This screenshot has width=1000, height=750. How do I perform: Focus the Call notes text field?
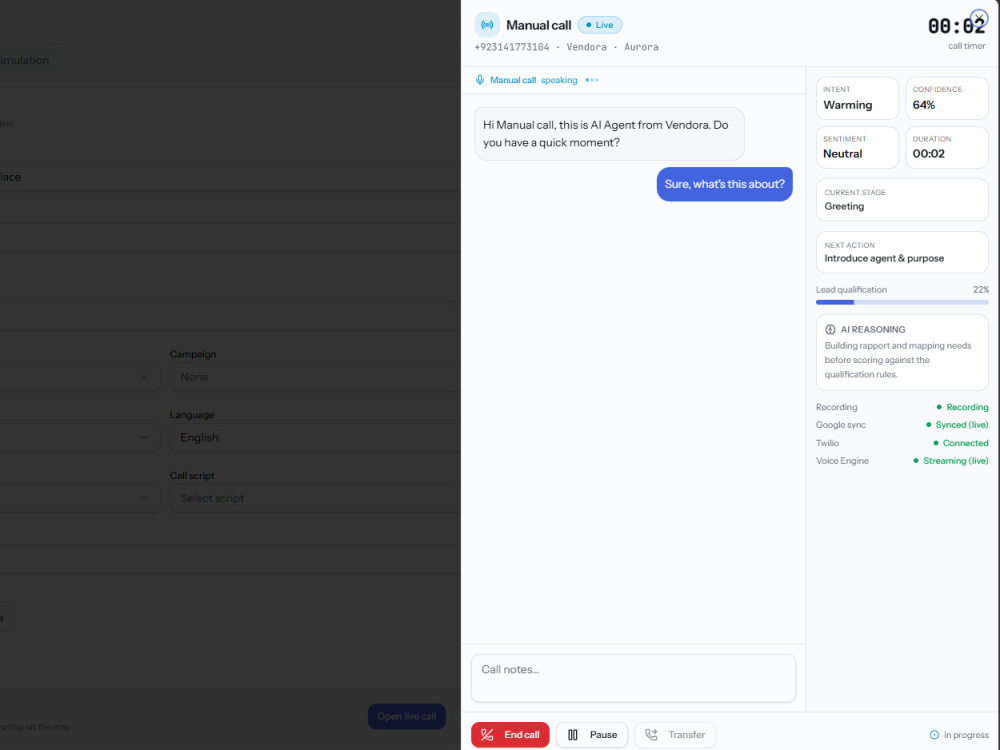pos(633,678)
